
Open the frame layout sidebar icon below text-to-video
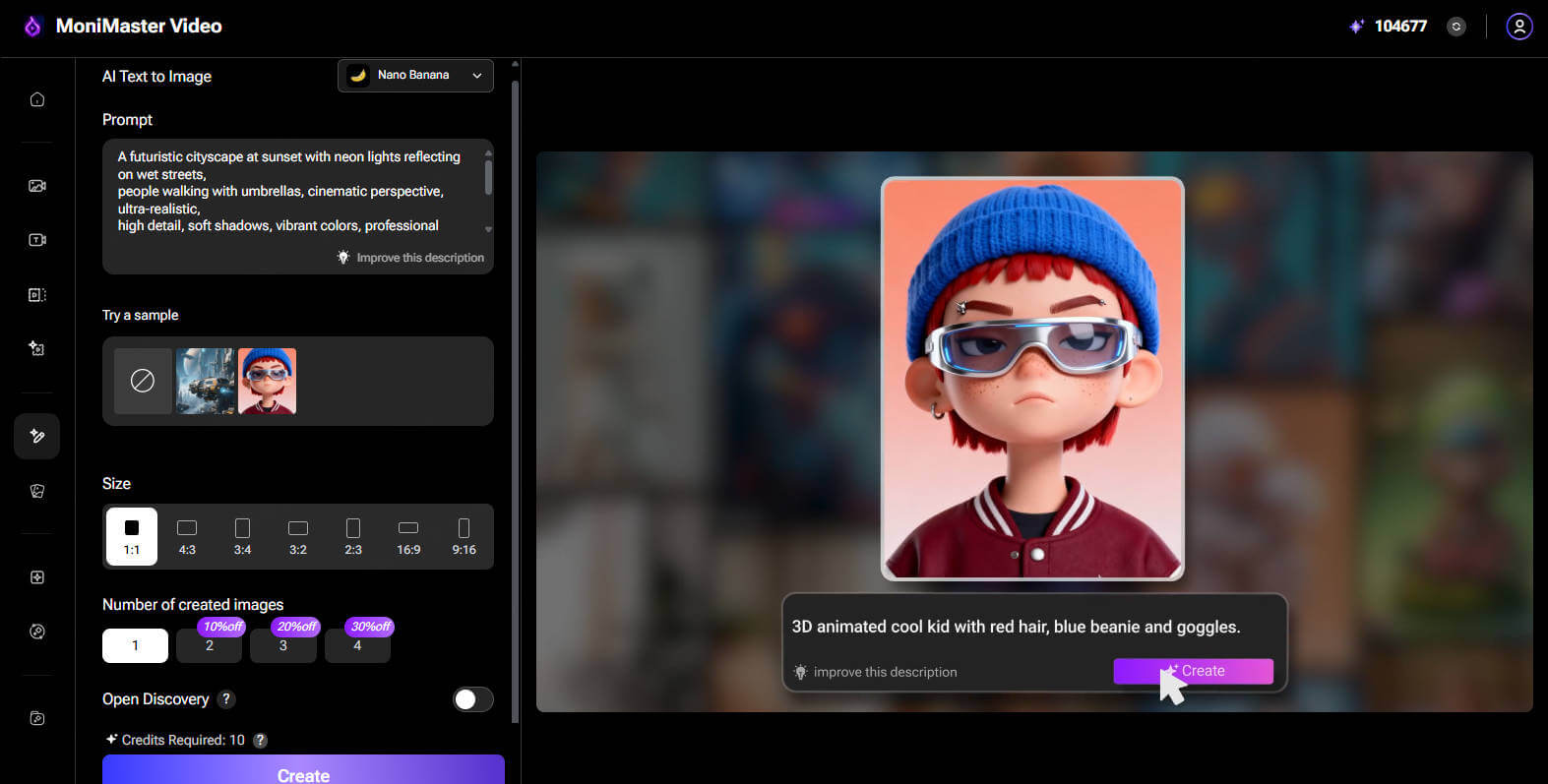click(37, 295)
